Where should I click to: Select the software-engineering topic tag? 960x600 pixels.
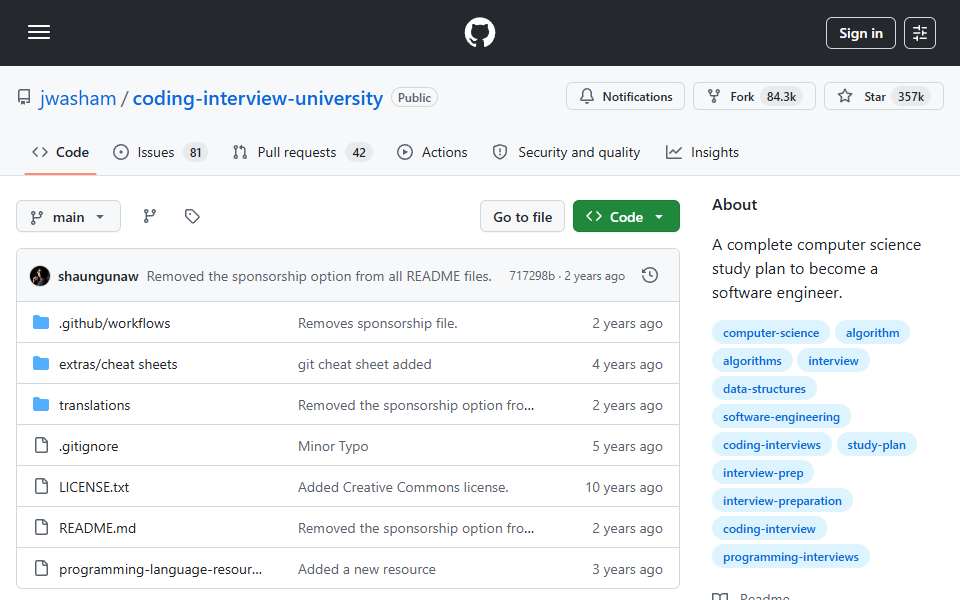tap(781, 417)
